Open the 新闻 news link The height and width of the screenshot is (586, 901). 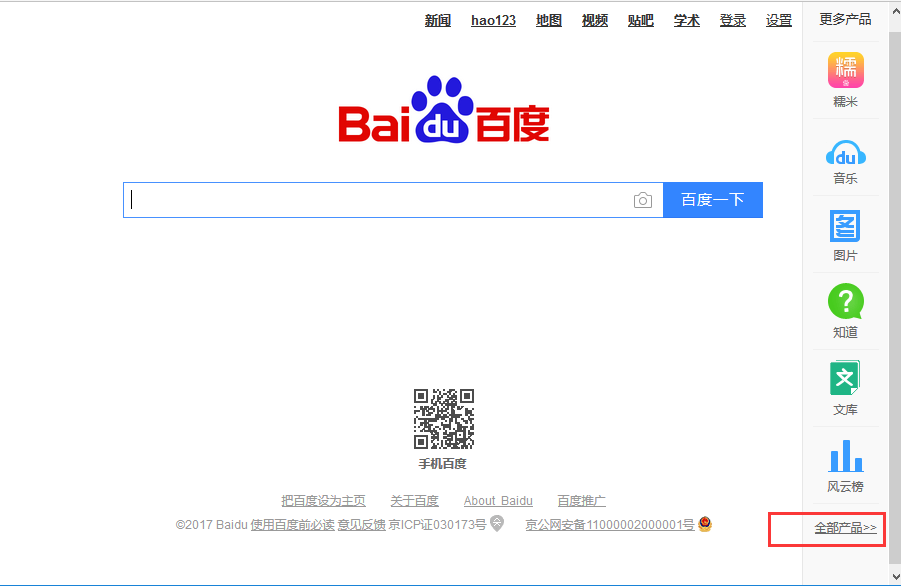(438, 21)
